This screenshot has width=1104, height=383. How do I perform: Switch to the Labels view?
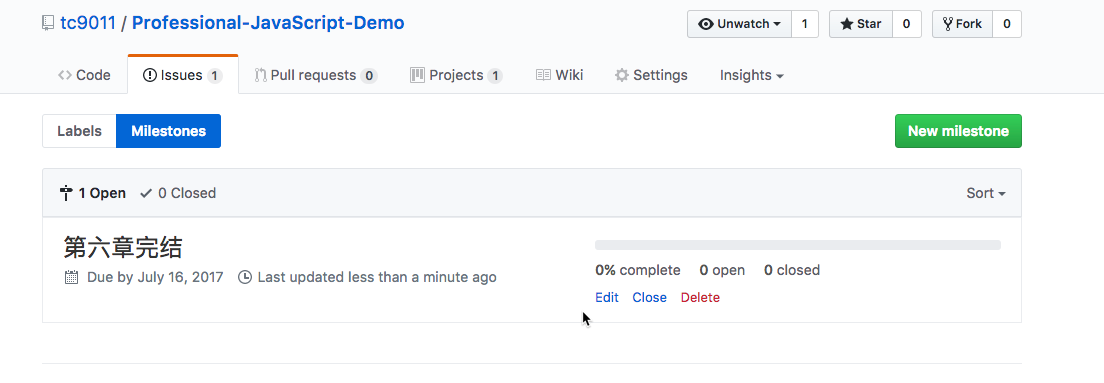(80, 131)
